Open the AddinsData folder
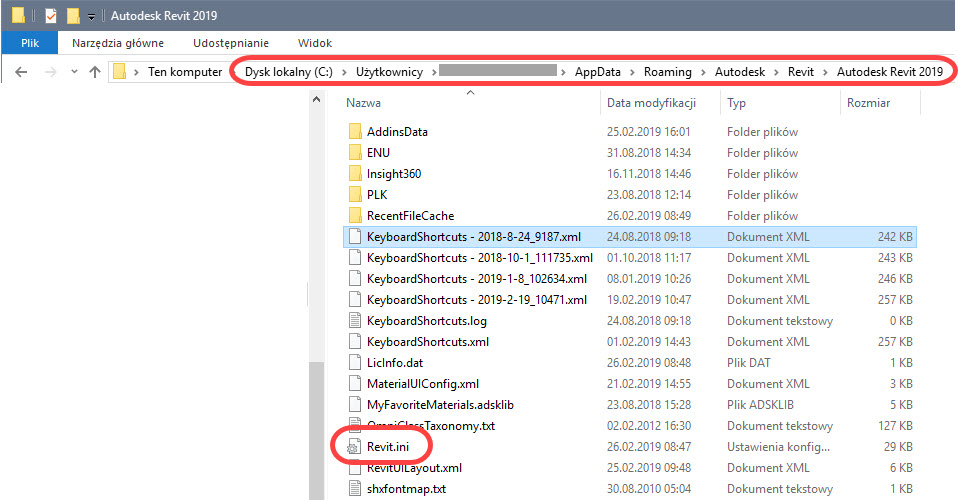The image size is (958, 500). [397, 132]
